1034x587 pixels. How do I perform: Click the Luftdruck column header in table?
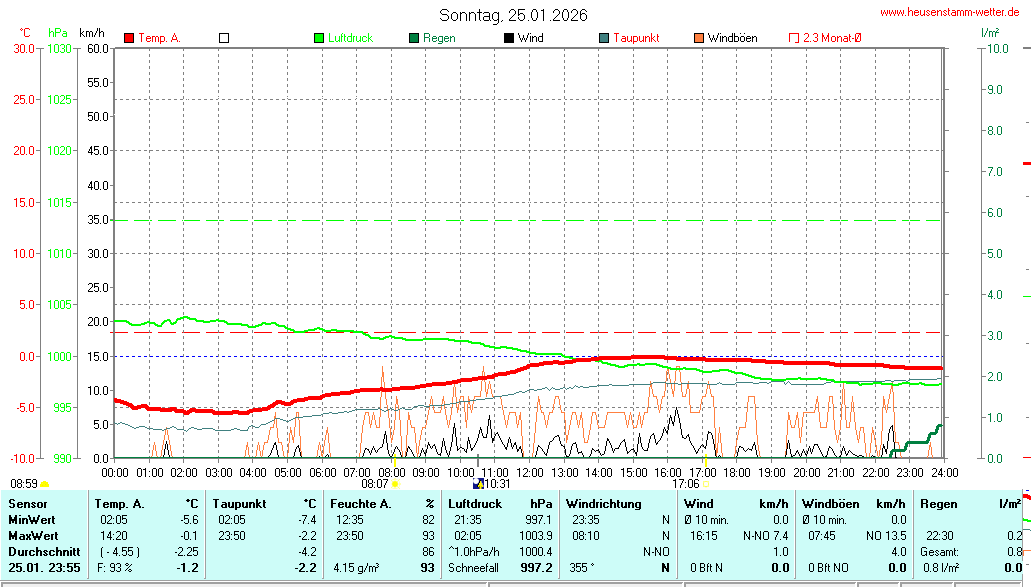pyautogui.click(x=476, y=504)
